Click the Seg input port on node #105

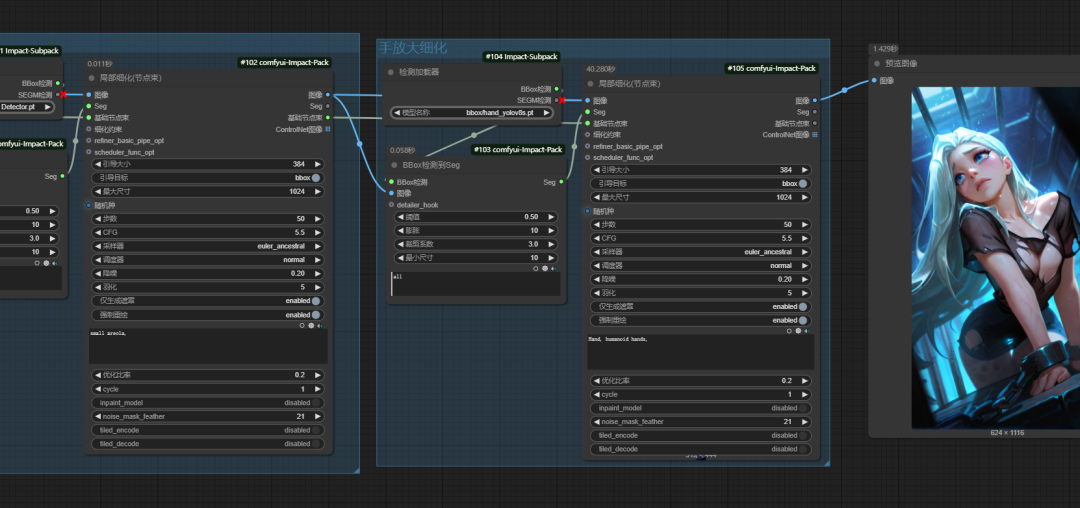588,112
